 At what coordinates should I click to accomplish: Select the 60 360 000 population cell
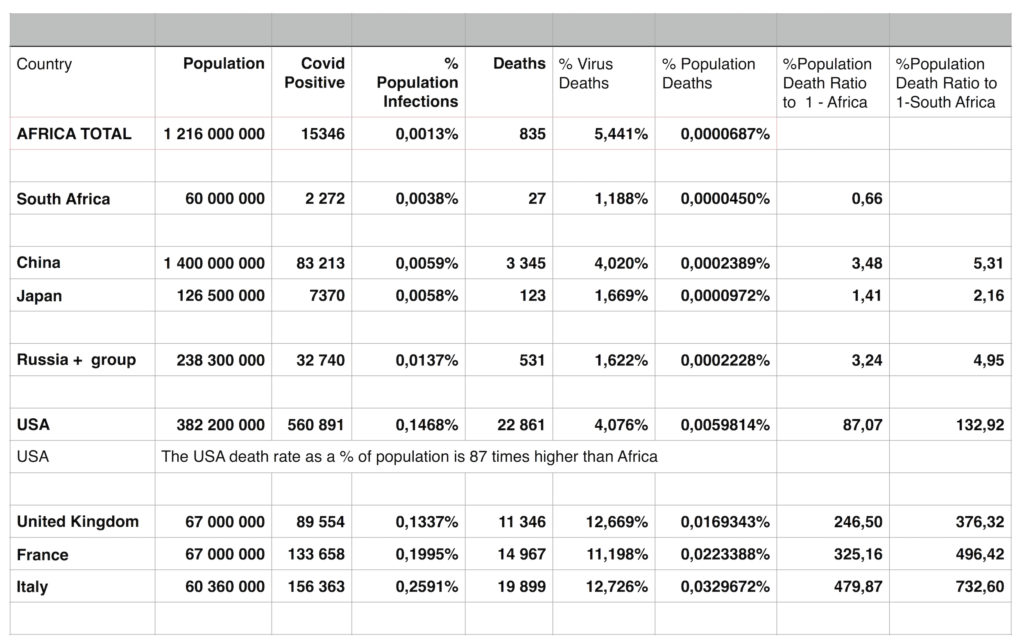pos(213,586)
